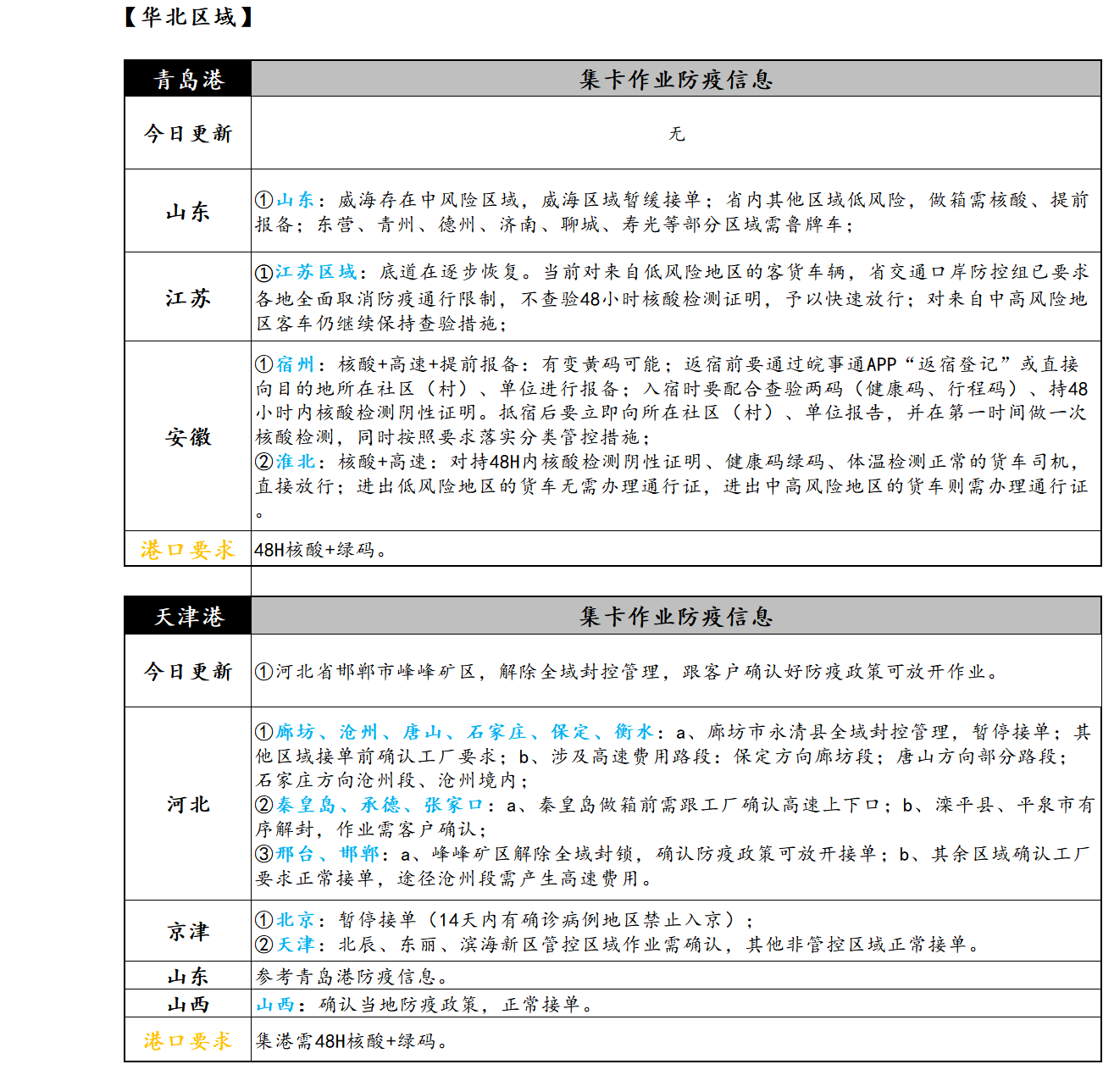Click the blue 山西 text
Screen dimensions: 1103x1092
[275, 1005]
